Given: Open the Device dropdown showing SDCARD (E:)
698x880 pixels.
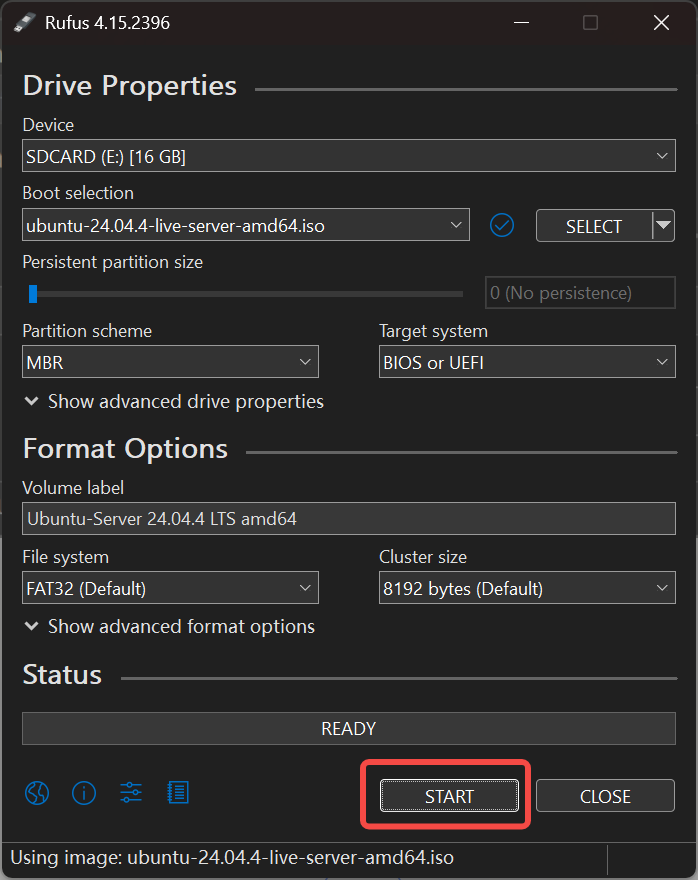Looking at the screenshot, I should click(x=348, y=155).
